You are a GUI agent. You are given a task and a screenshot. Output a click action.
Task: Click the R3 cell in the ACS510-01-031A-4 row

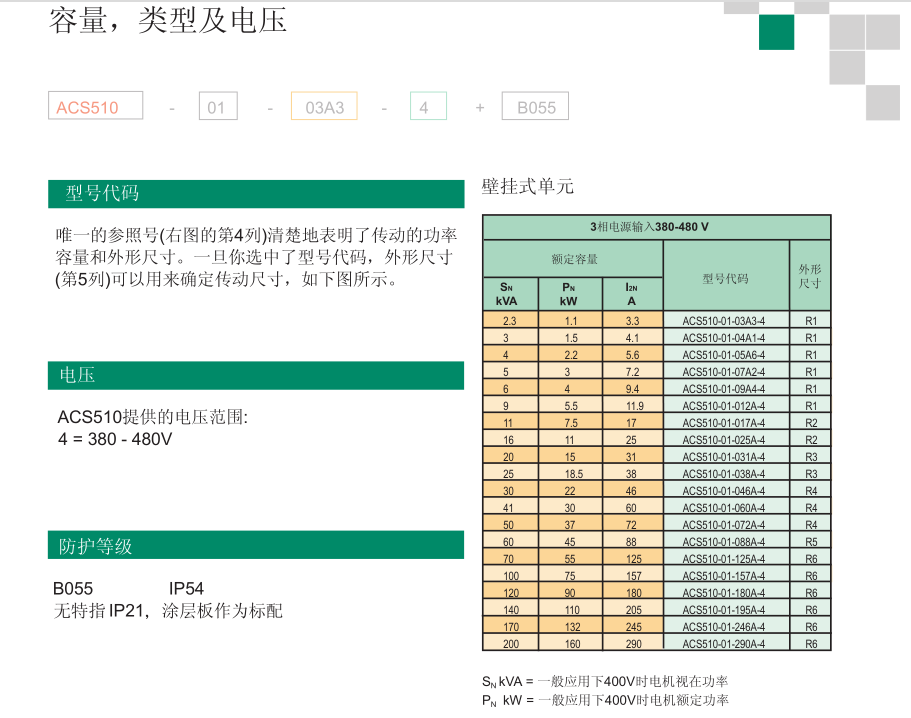coord(810,457)
